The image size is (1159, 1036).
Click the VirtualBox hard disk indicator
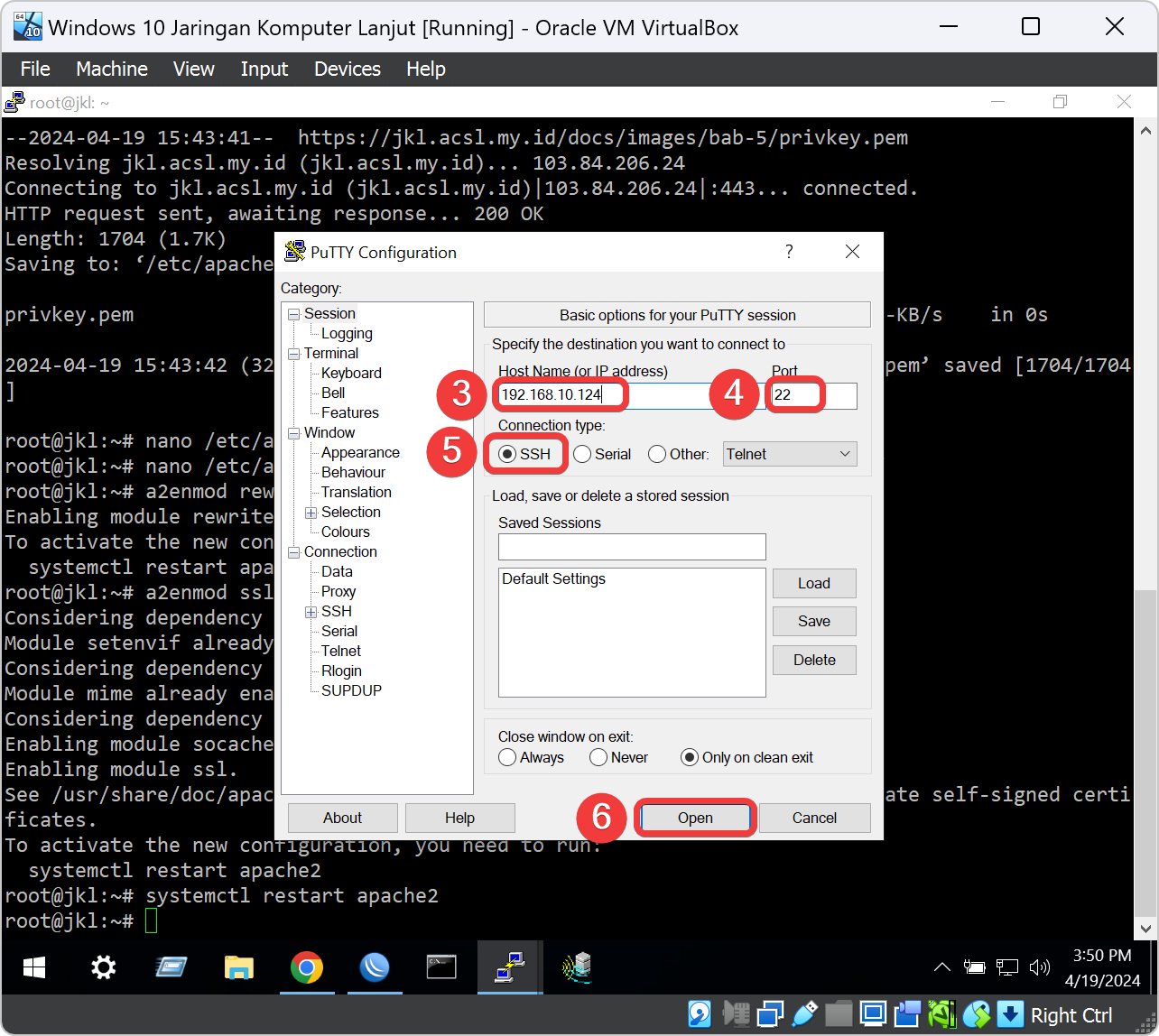(x=700, y=1015)
